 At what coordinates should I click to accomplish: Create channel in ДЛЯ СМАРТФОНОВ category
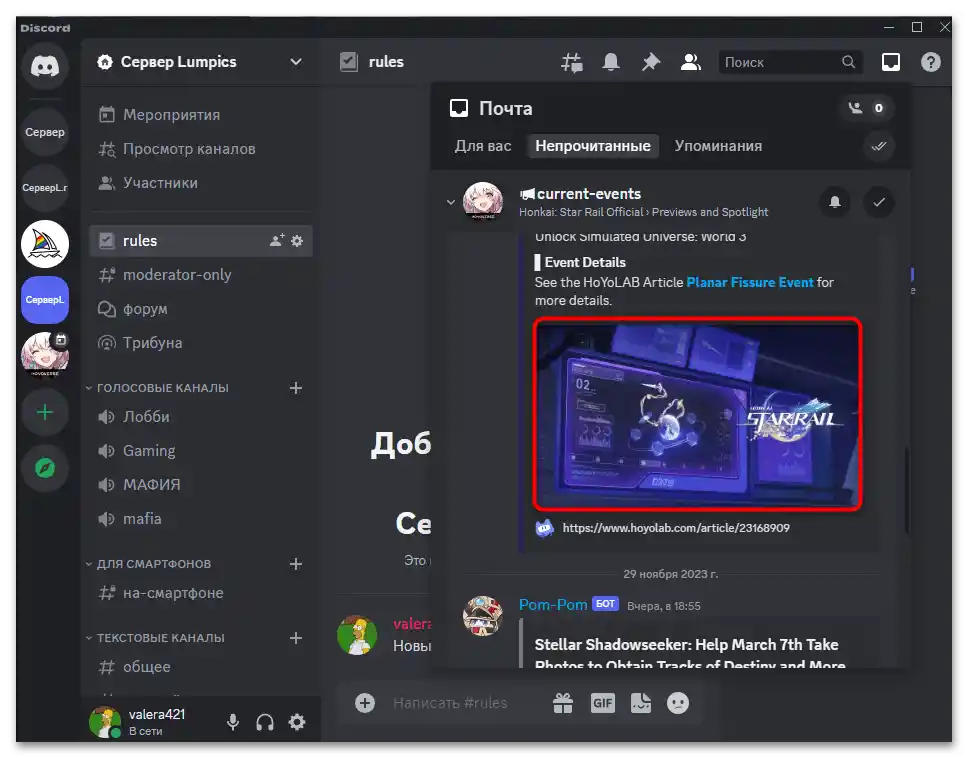tap(296, 564)
